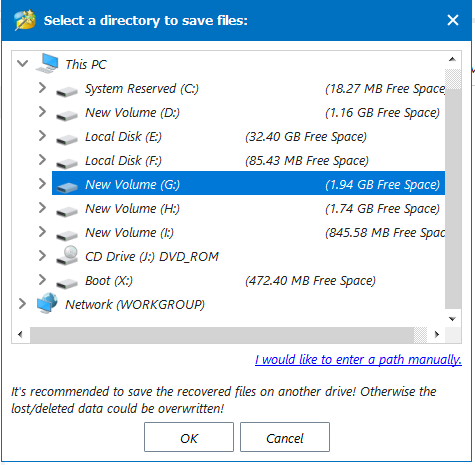Open the enter a path manually link
Image resolution: width=475 pixels, height=465 pixels.
click(358, 360)
